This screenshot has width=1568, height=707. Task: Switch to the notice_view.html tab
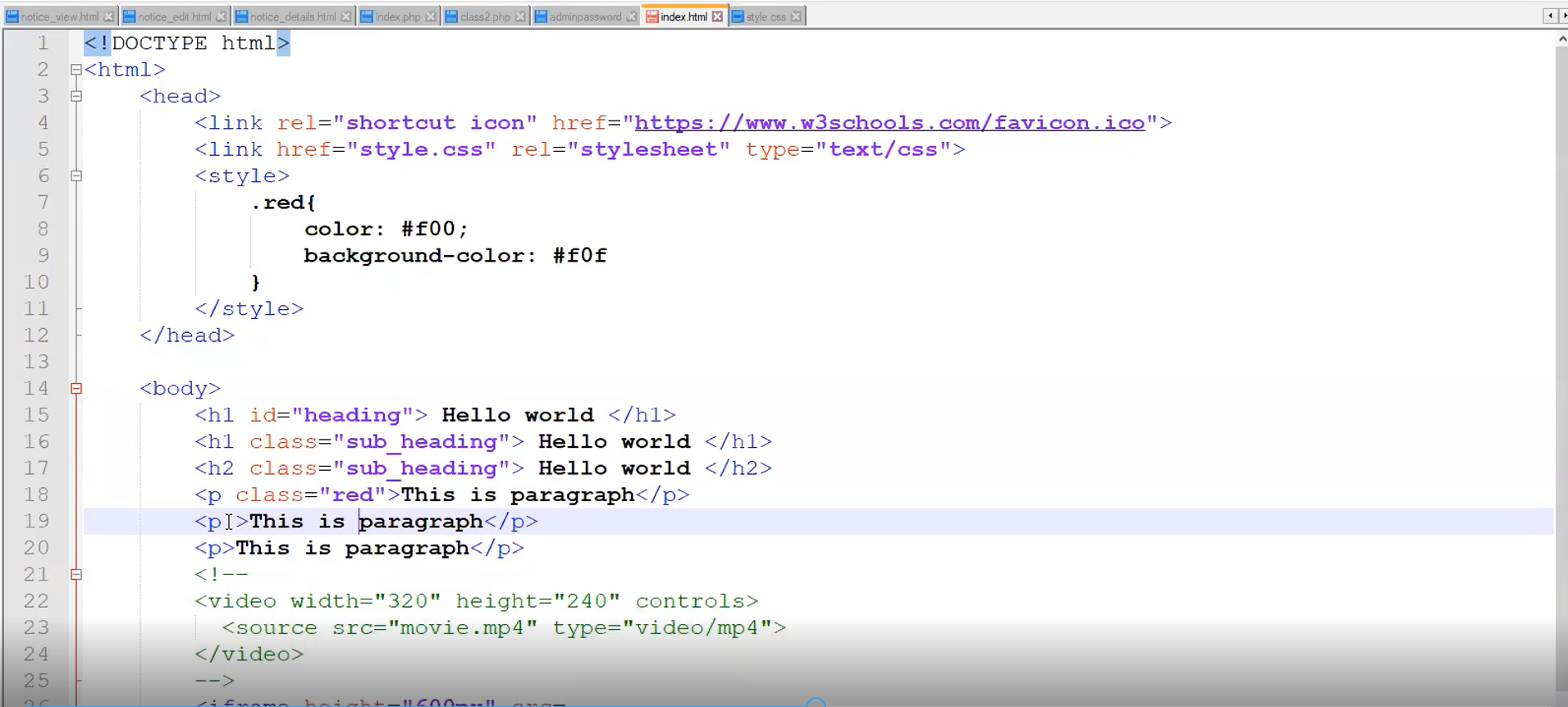coord(59,16)
